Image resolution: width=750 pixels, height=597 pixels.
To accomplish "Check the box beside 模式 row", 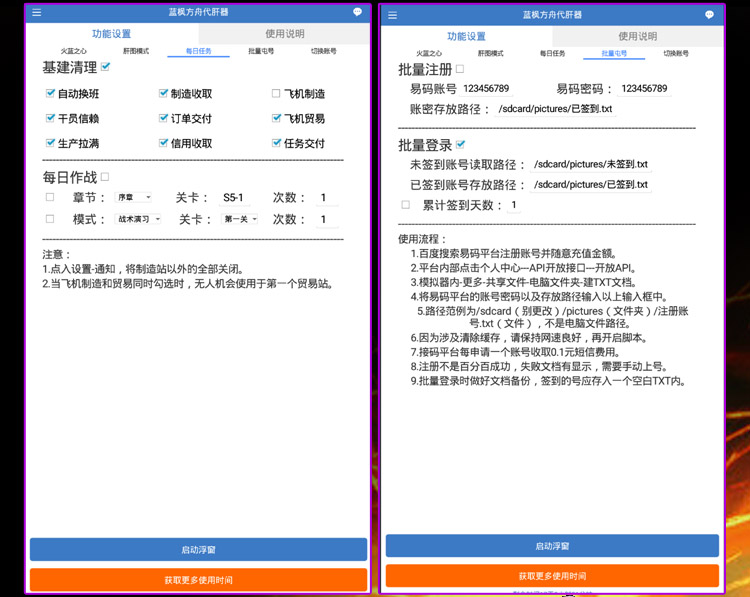I will [x=50, y=219].
